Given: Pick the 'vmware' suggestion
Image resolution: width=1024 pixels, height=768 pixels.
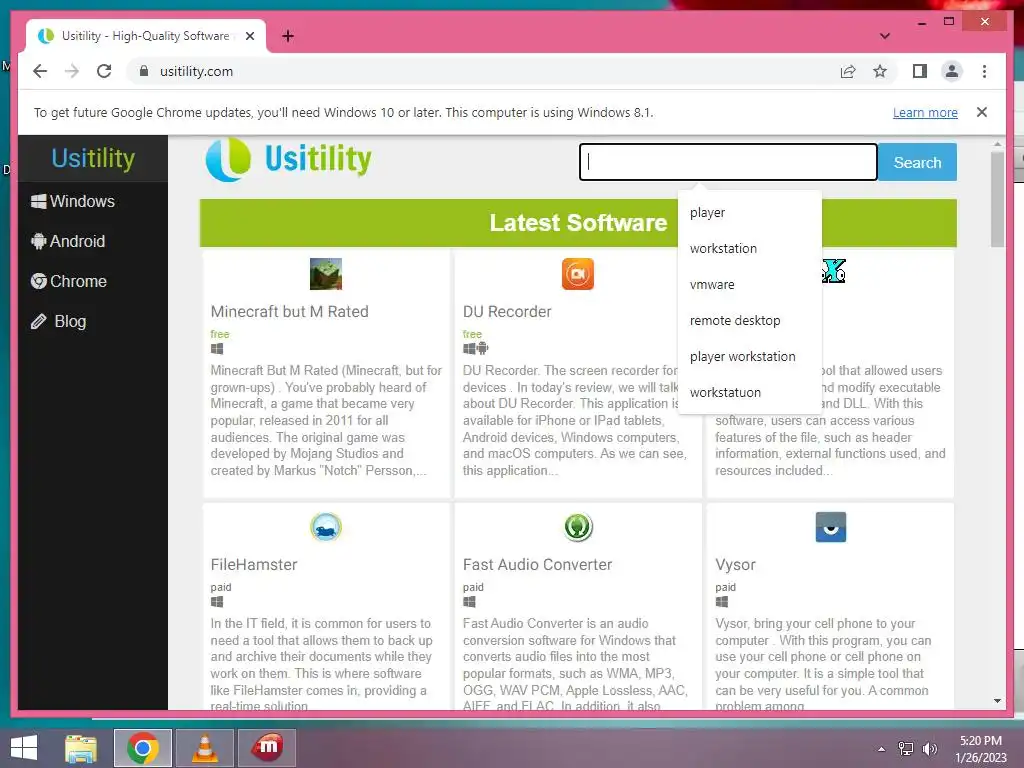Looking at the screenshot, I should (x=750, y=285).
